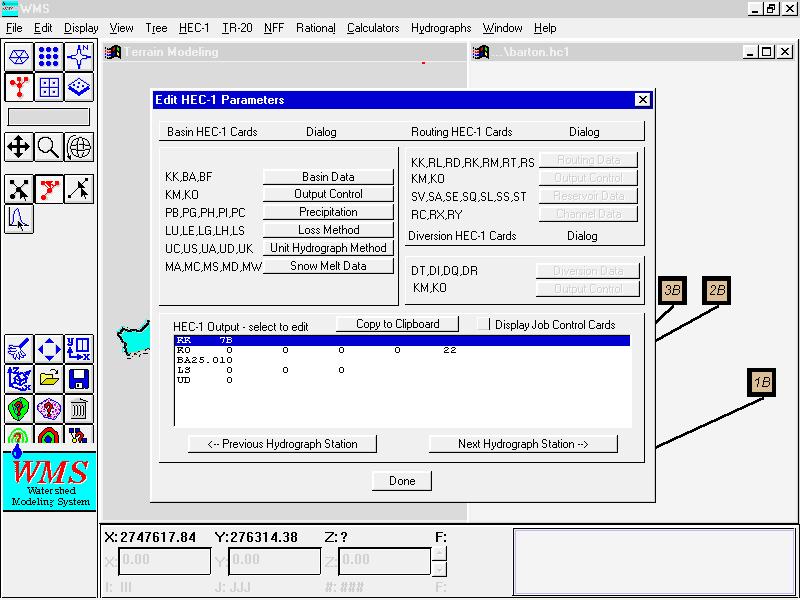Screen dimensions: 800x600
Task: Open the Calculators menu
Action: point(373,28)
